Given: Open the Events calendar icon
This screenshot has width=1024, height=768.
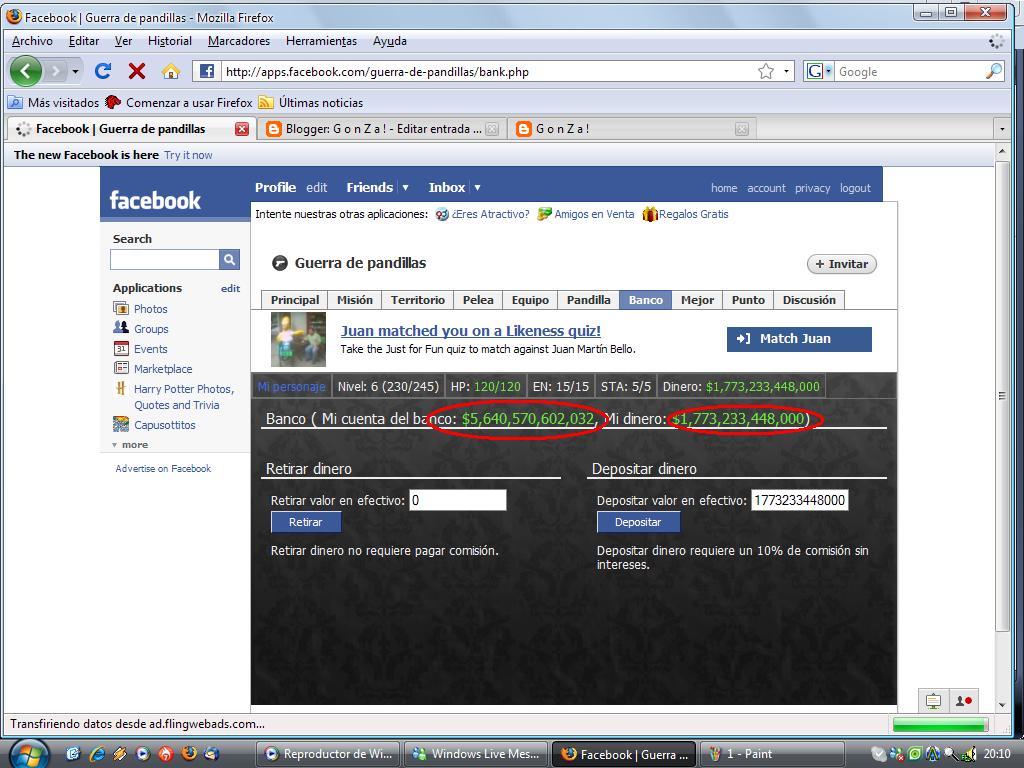Looking at the screenshot, I should tap(121, 348).
